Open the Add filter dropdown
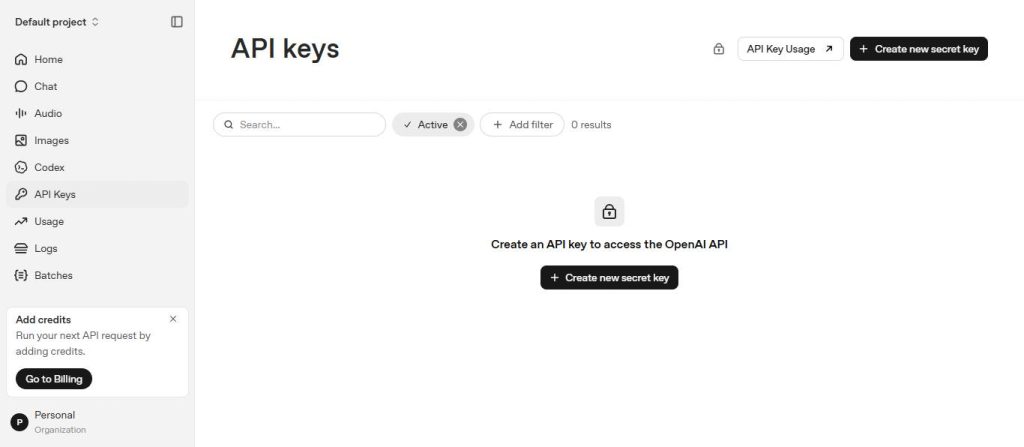 click(522, 125)
